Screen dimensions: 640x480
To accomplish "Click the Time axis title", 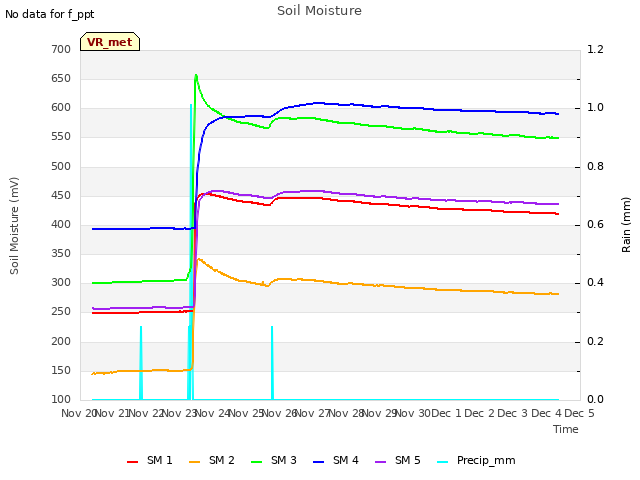I will (566, 429).
